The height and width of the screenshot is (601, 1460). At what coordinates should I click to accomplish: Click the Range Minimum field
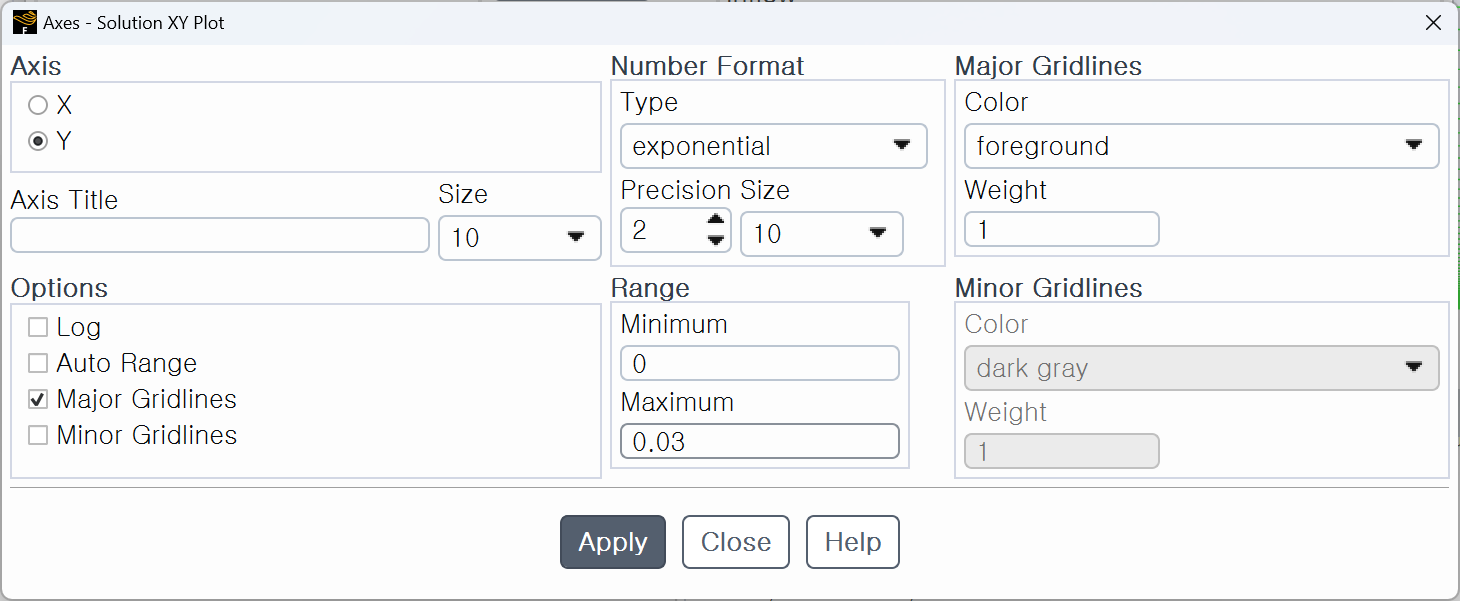point(759,363)
